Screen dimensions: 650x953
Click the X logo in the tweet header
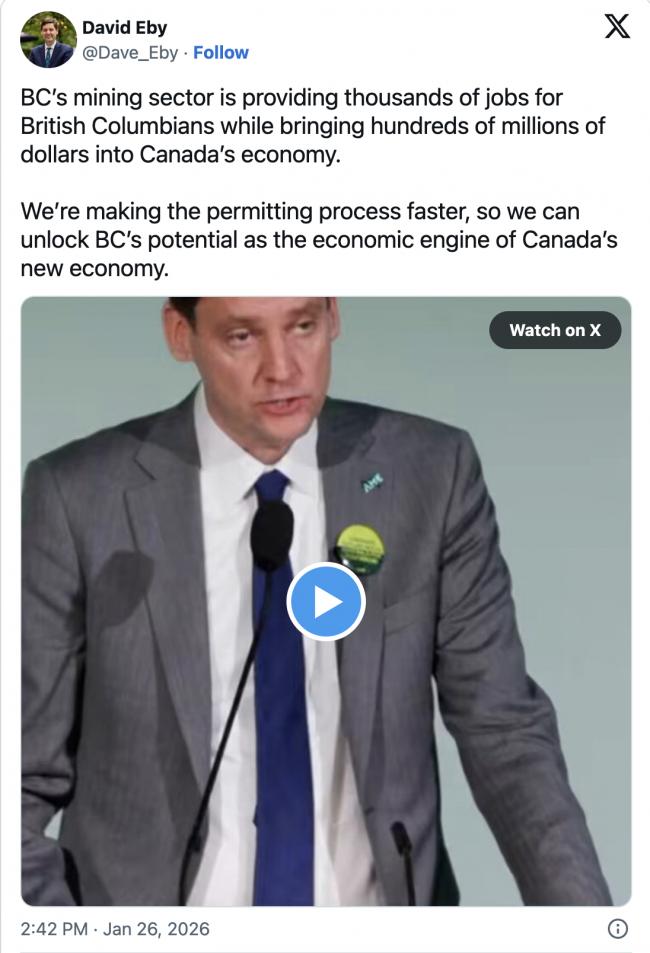tap(617, 26)
